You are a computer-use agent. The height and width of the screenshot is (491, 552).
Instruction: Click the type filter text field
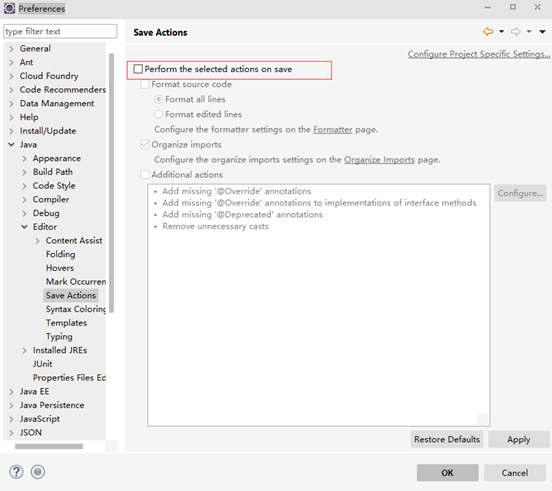coord(60,31)
